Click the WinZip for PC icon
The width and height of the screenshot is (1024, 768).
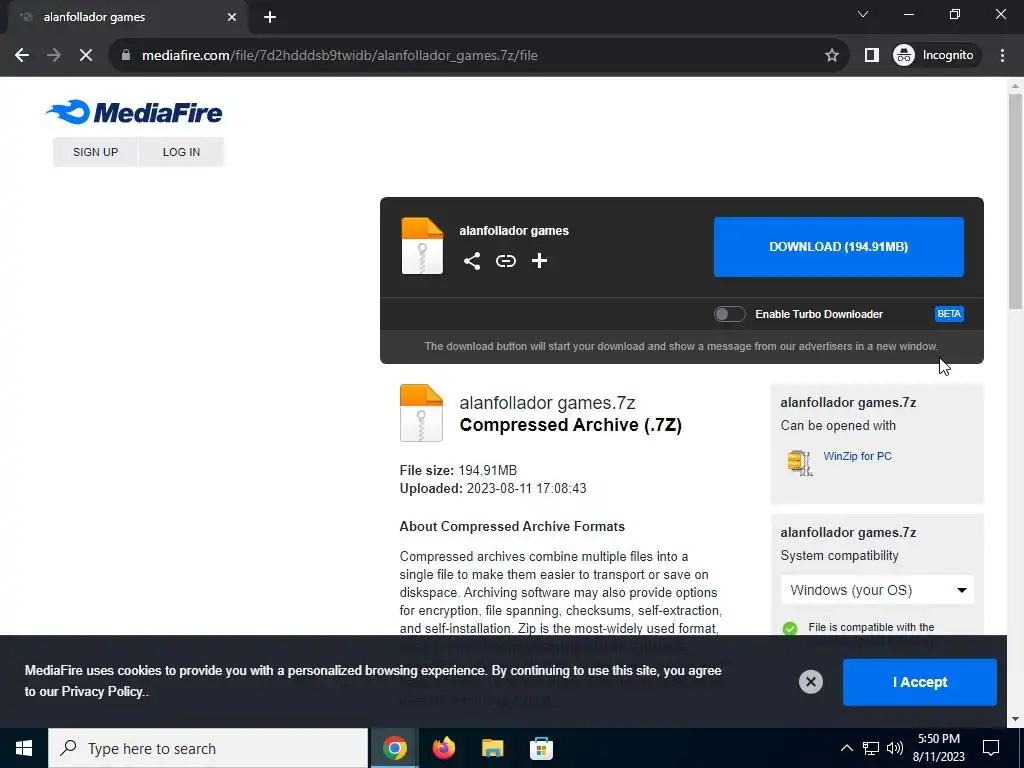pyautogui.click(x=799, y=462)
